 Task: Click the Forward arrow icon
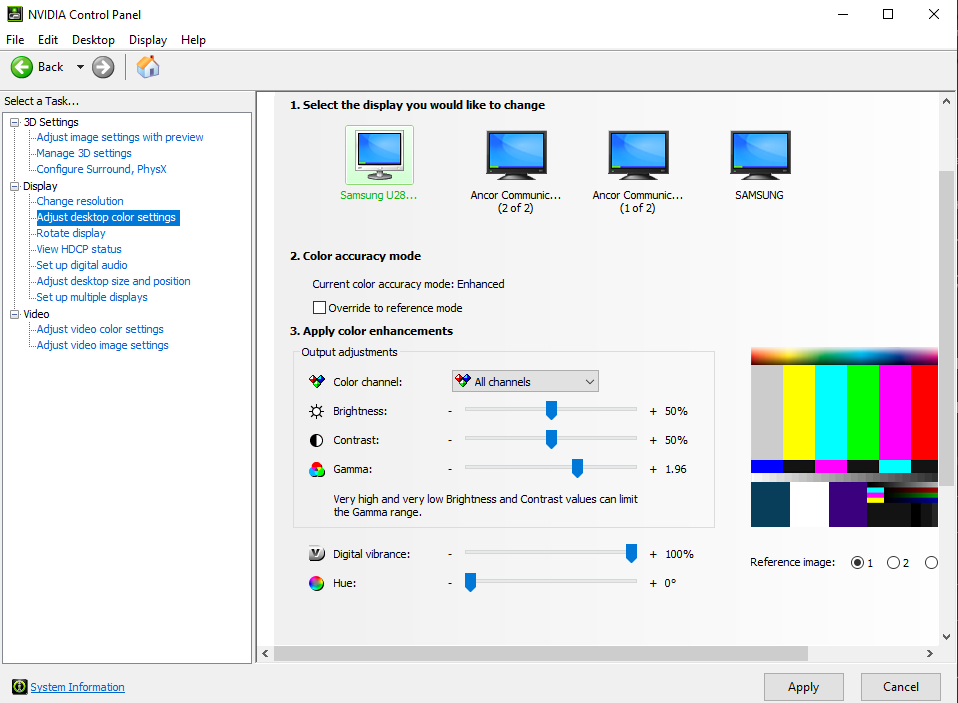pyautogui.click(x=103, y=67)
